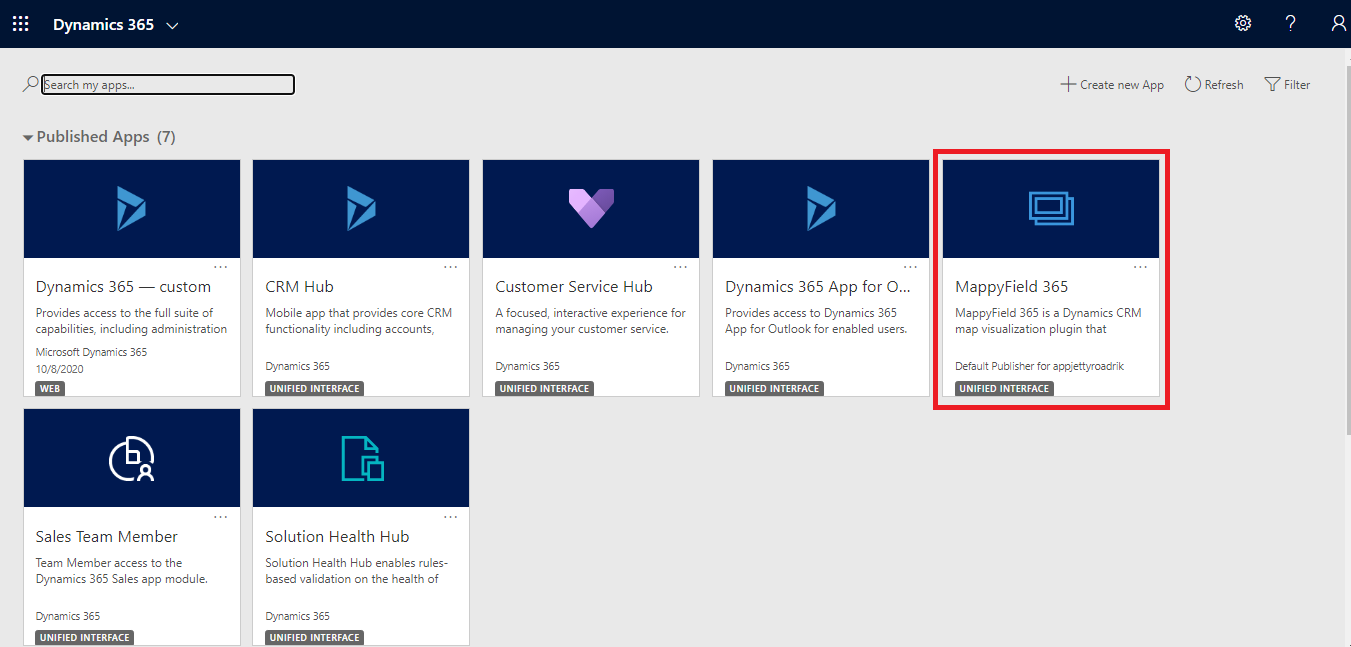Open more options for CRM Hub tile
1351x647 pixels.
click(451, 267)
